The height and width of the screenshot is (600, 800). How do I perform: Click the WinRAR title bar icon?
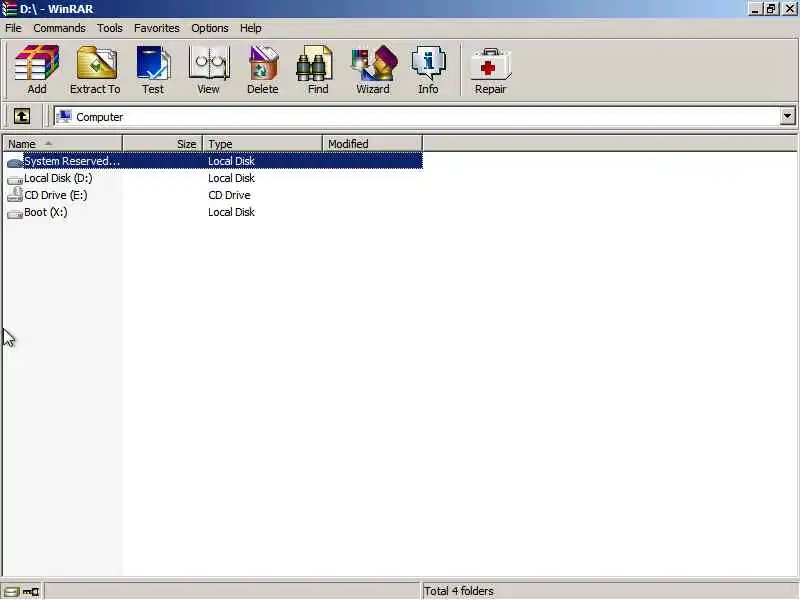(9, 9)
